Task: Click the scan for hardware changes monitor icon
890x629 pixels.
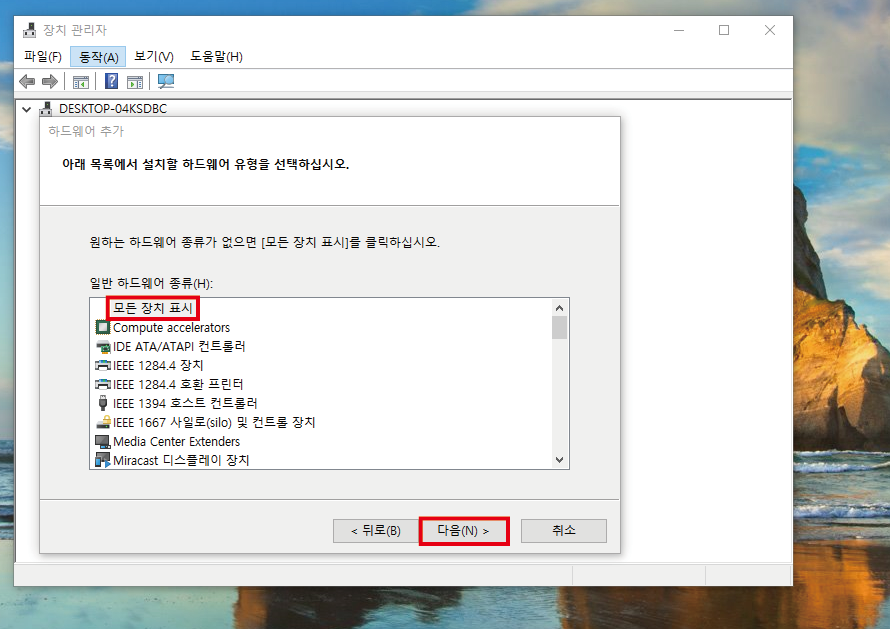Action: pos(166,82)
